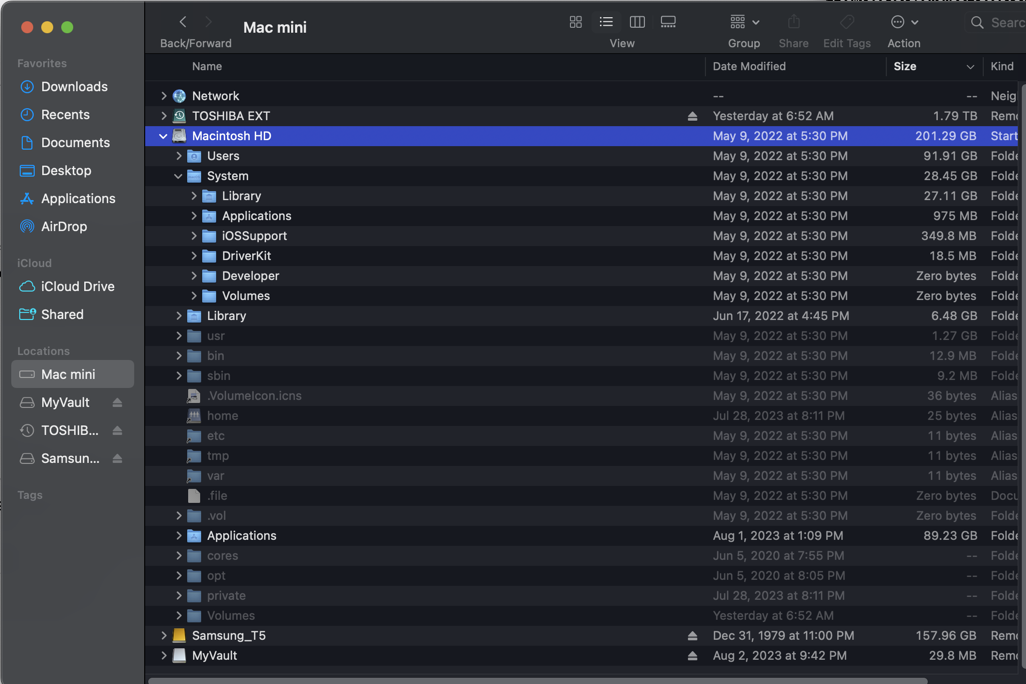The width and height of the screenshot is (1026, 684).
Task: Open Recents in sidebar
Action: point(73,115)
